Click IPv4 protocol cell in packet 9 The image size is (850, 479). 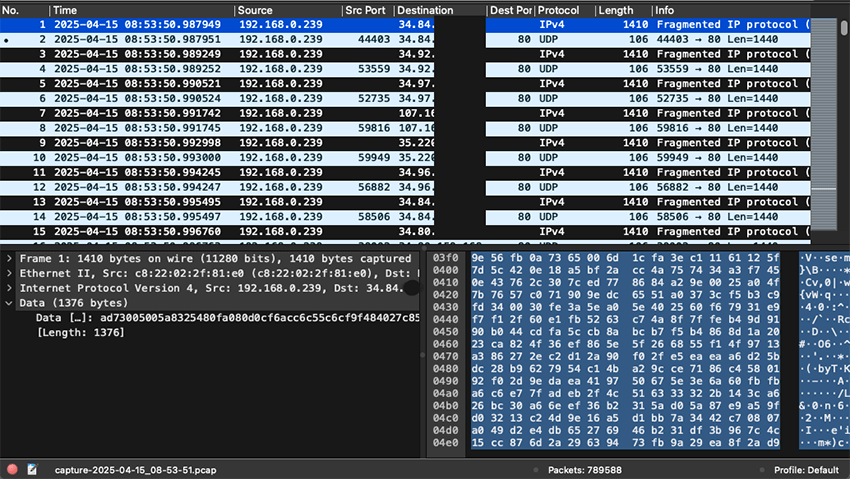552,143
